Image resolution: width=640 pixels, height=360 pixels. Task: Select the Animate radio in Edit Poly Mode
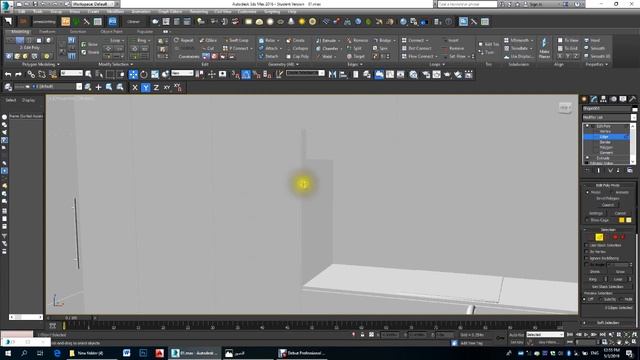pos(611,192)
